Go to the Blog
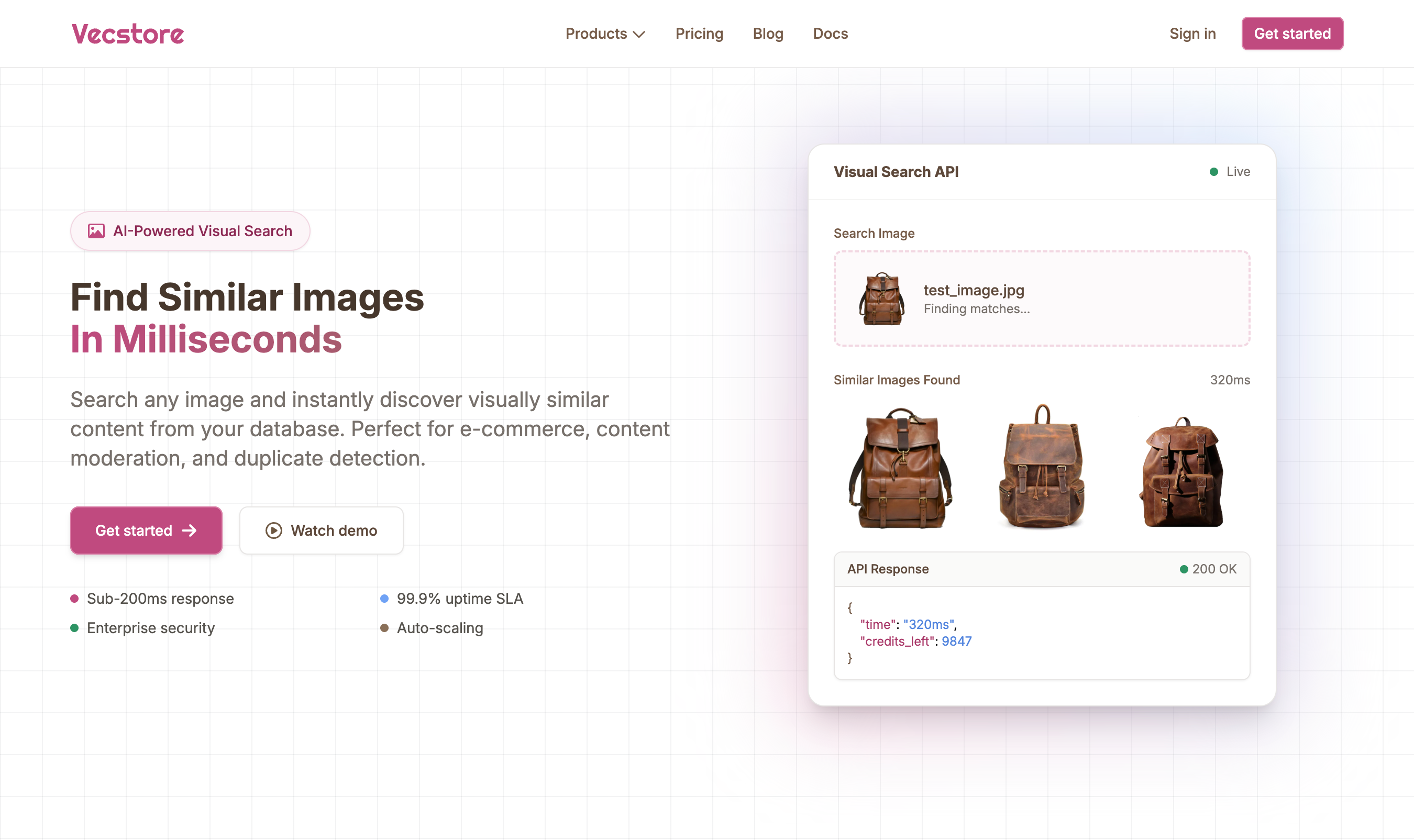The height and width of the screenshot is (840, 1414). click(768, 34)
